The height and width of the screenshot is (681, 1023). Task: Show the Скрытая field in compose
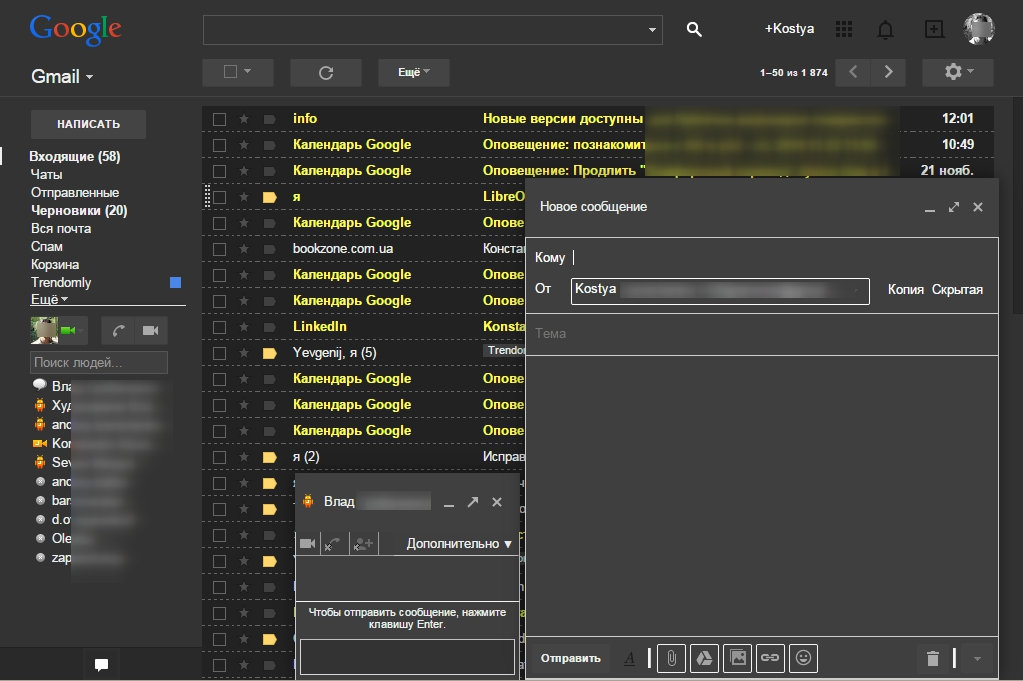coord(957,288)
